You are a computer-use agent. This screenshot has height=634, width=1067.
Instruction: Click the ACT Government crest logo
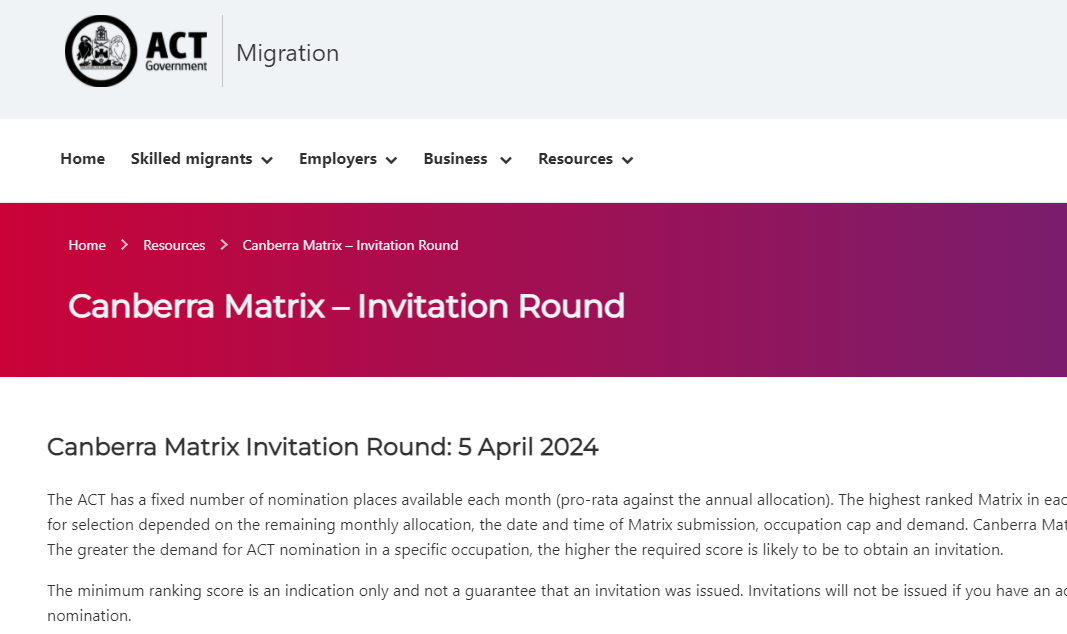101,51
